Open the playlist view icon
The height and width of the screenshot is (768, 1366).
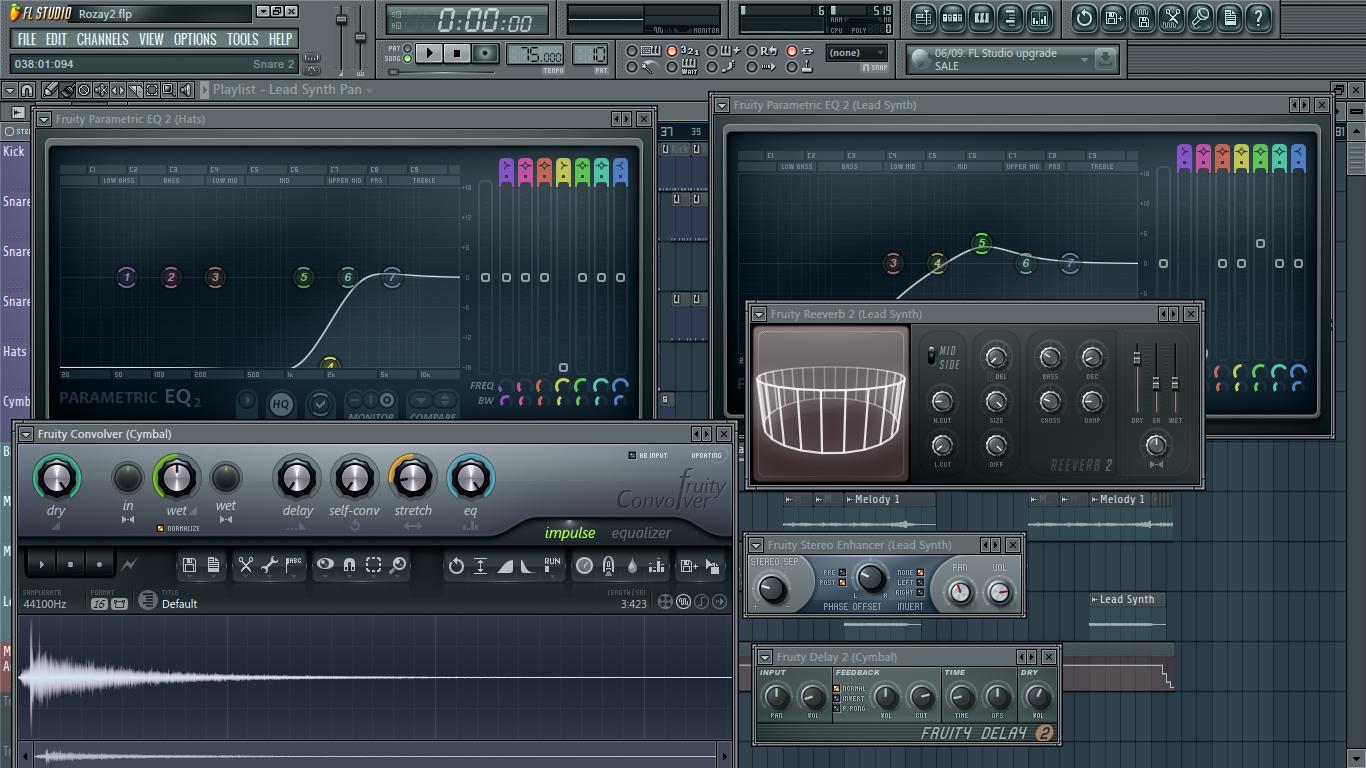tap(923, 17)
